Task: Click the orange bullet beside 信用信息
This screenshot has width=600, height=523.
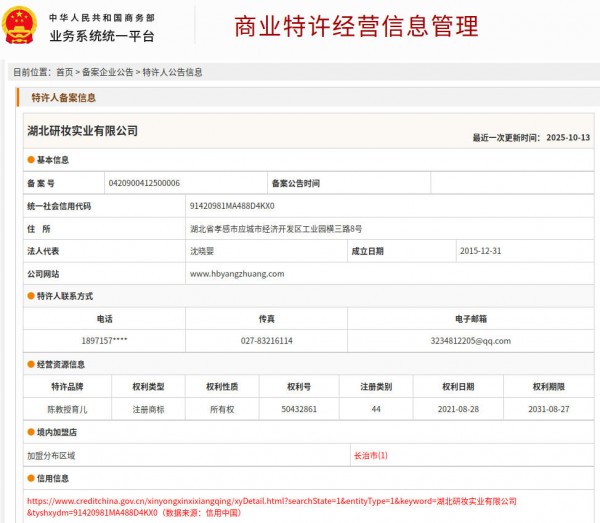Action: click(30, 478)
